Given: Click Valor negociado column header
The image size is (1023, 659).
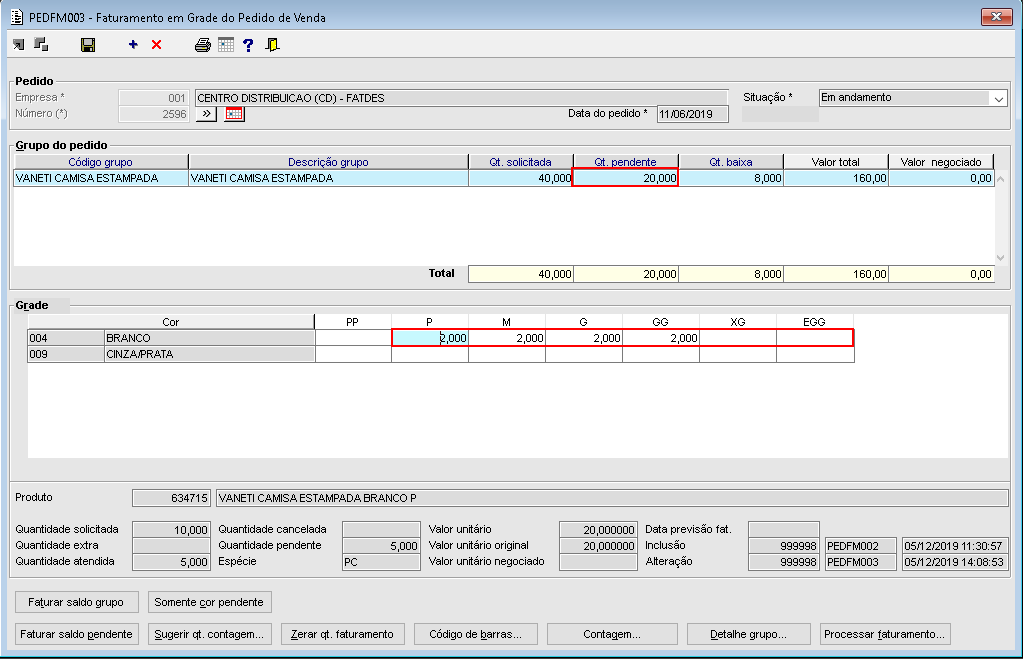Looking at the screenshot, I should [x=941, y=162].
